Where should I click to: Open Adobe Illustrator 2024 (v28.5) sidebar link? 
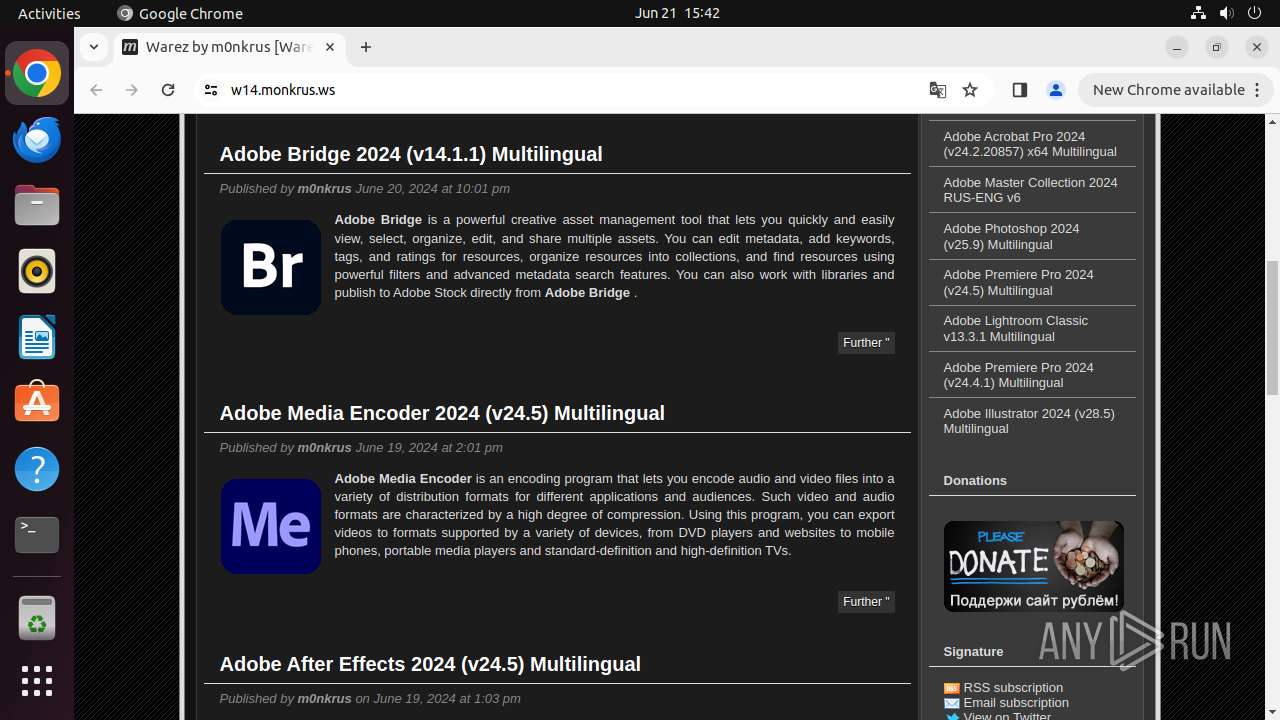(1029, 421)
